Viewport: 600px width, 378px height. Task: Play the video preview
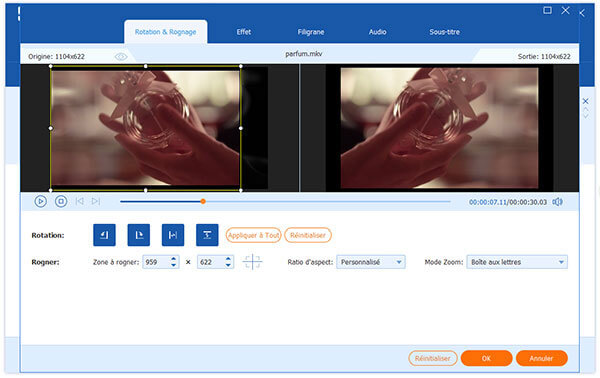(41, 201)
